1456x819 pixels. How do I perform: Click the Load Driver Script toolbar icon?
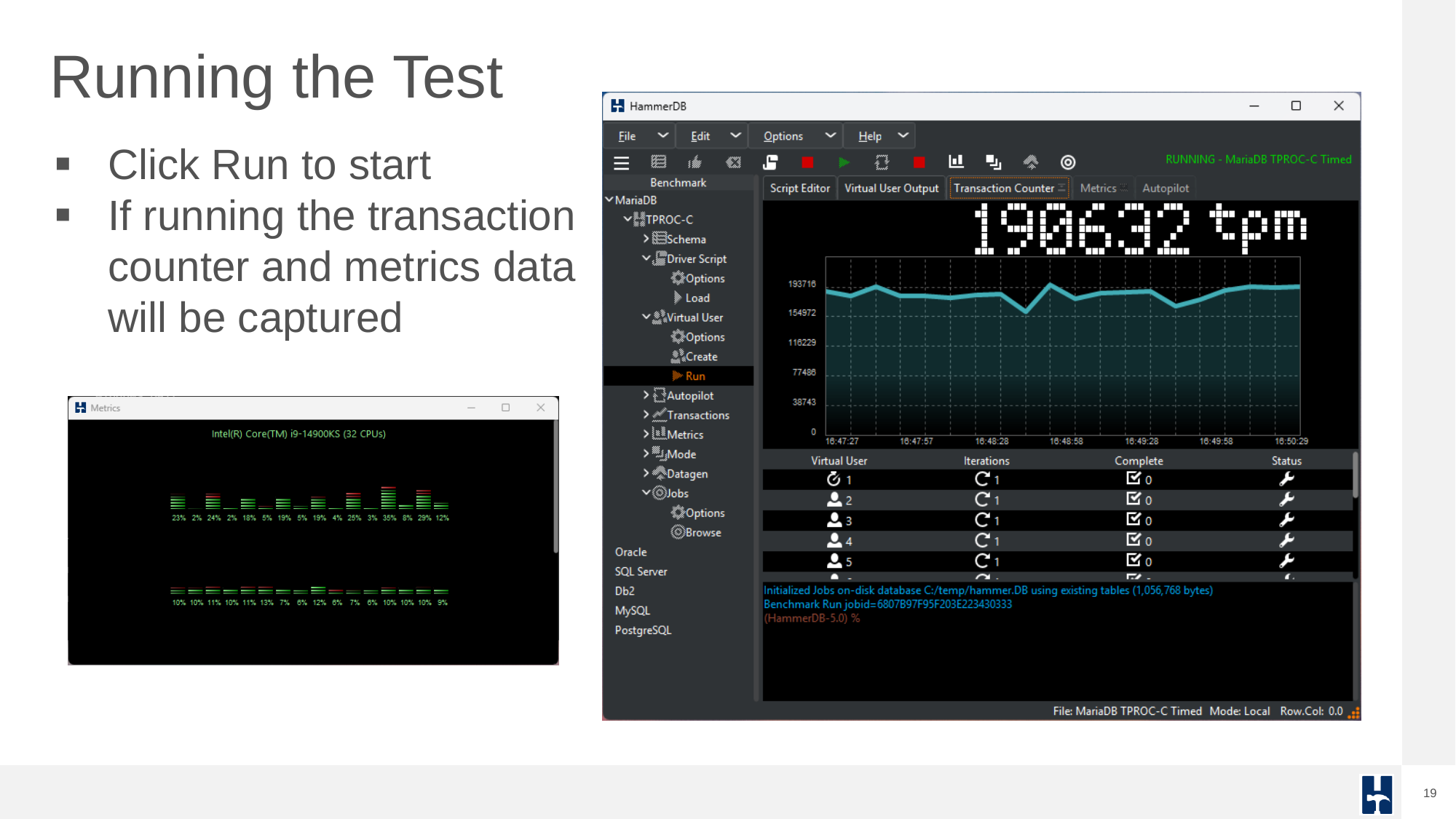(x=770, y=162)
